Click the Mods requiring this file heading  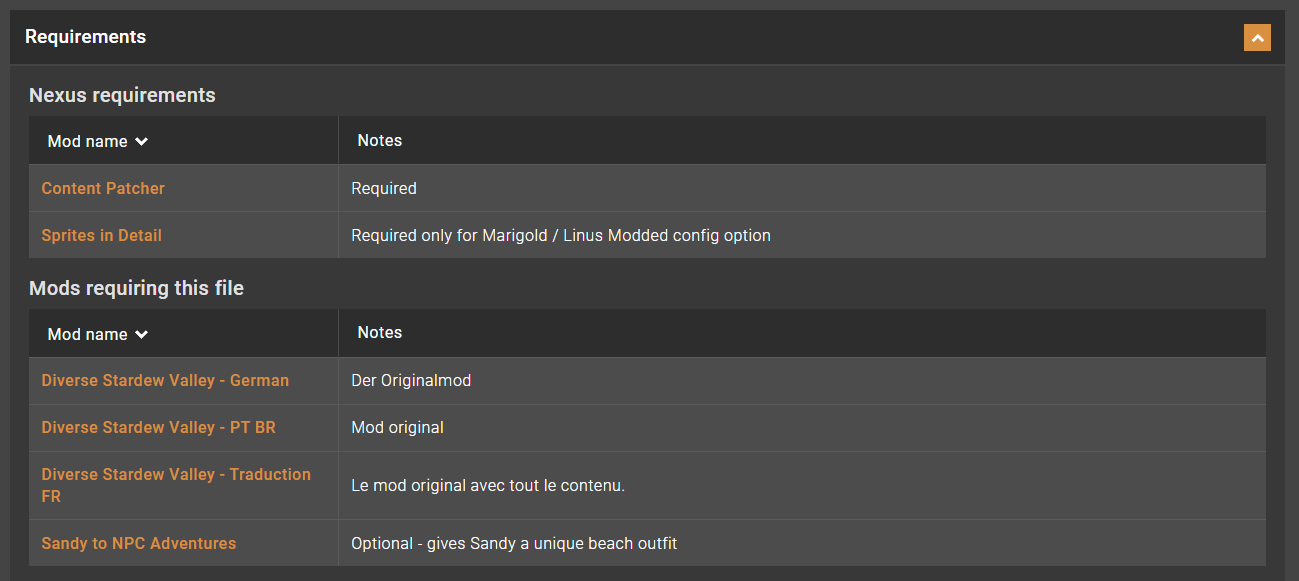click(x=136, y=288)
